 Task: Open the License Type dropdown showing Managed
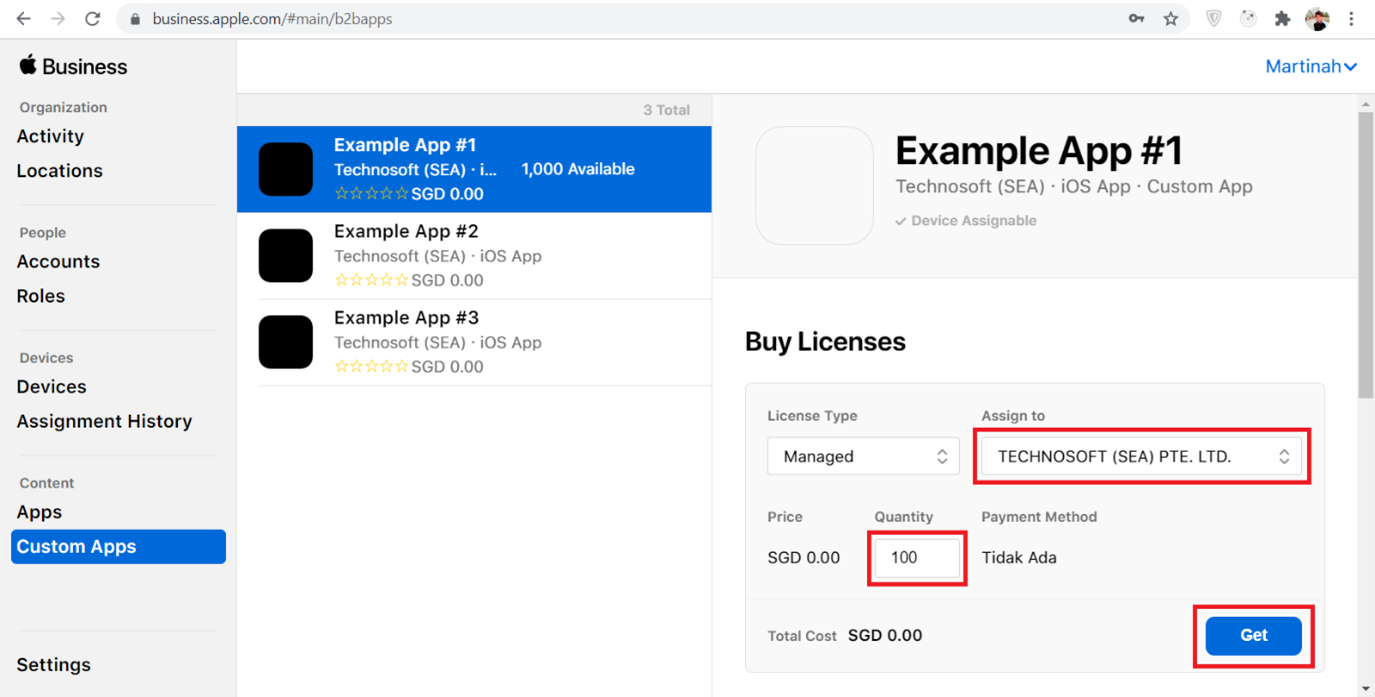tap(863, 456)
